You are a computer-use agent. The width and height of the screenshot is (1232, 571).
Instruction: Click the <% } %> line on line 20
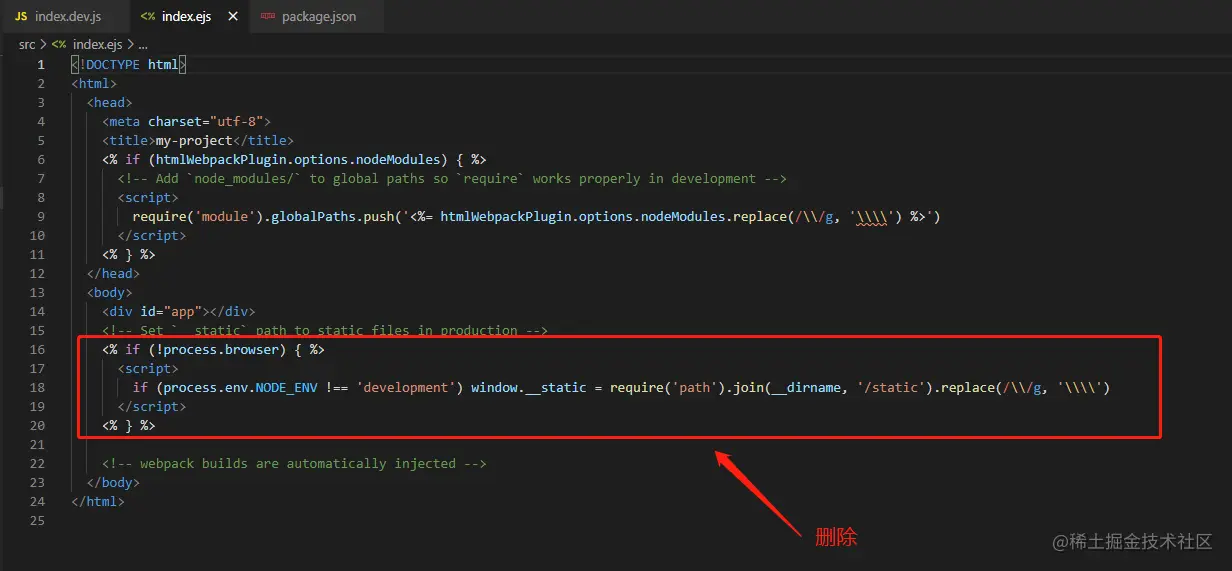(x=128, y=426)
